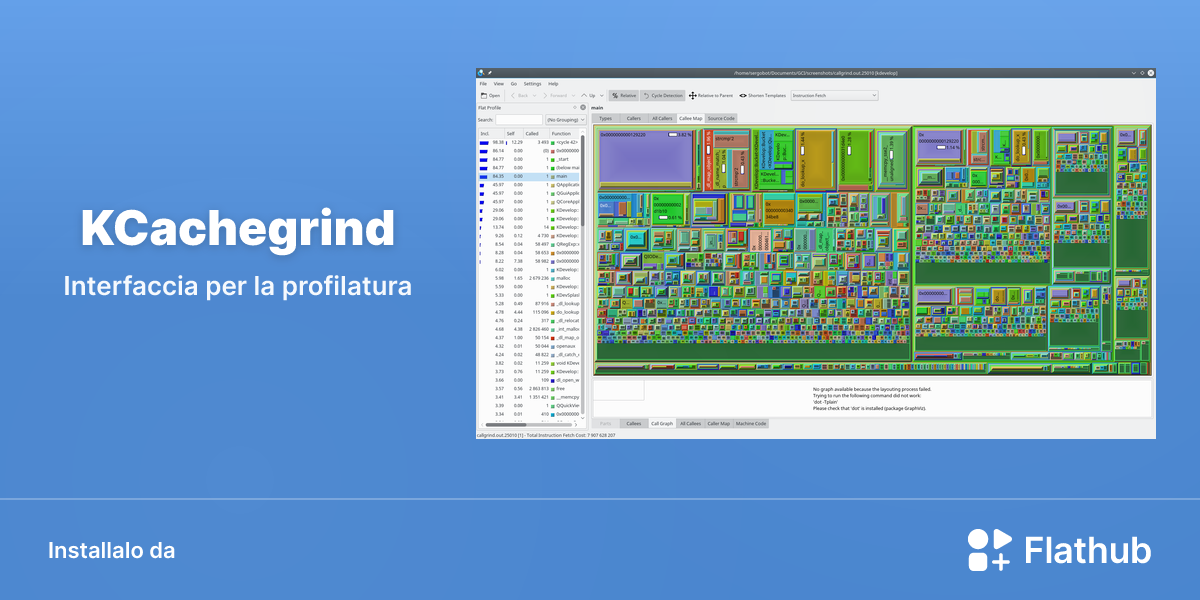
Task: Select the _start function row
Action: tap(528, 159)
